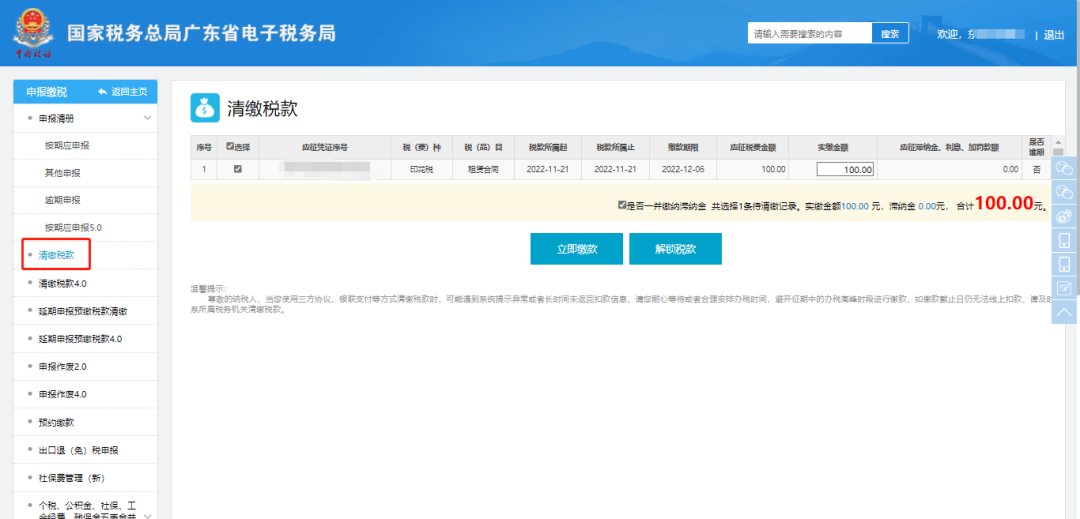Open the Weibo icon in side float bar

[1065, 216]
